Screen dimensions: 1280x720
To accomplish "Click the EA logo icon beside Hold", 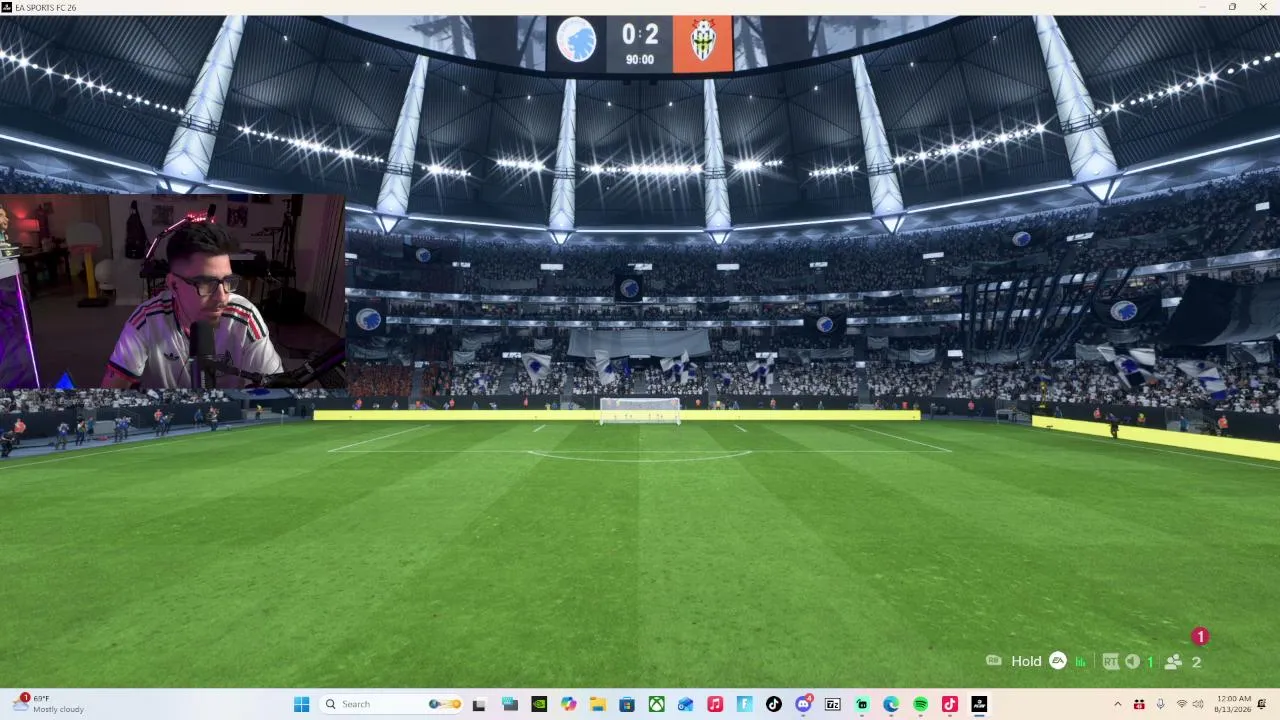I will pos(1058,661).
